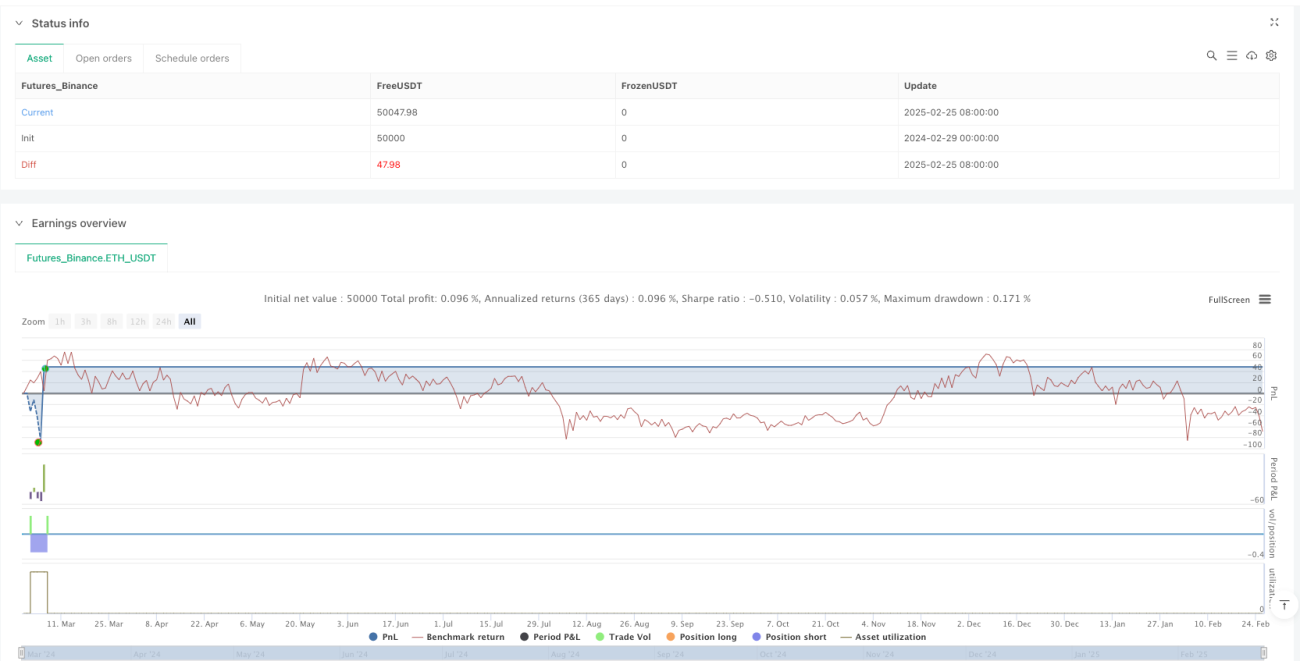The height and width of the screenshot is (661, 1300).
Task: Select the 24h zoom button
Action: [164, 321]
